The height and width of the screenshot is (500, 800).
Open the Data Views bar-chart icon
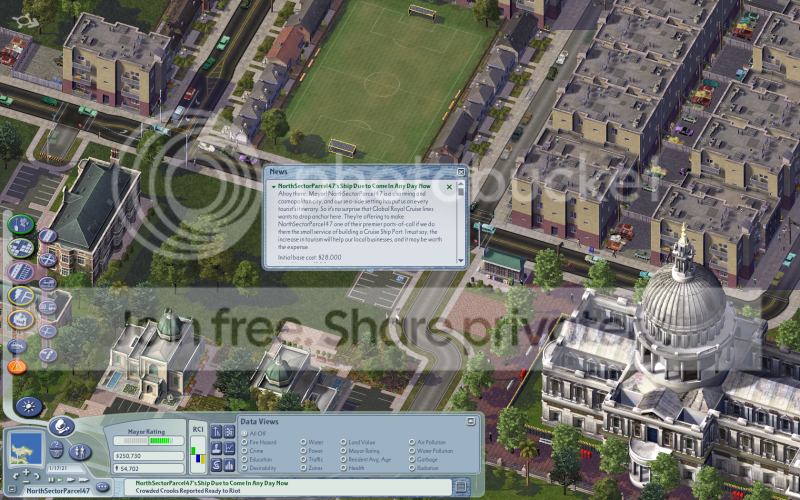pos(229,465)
